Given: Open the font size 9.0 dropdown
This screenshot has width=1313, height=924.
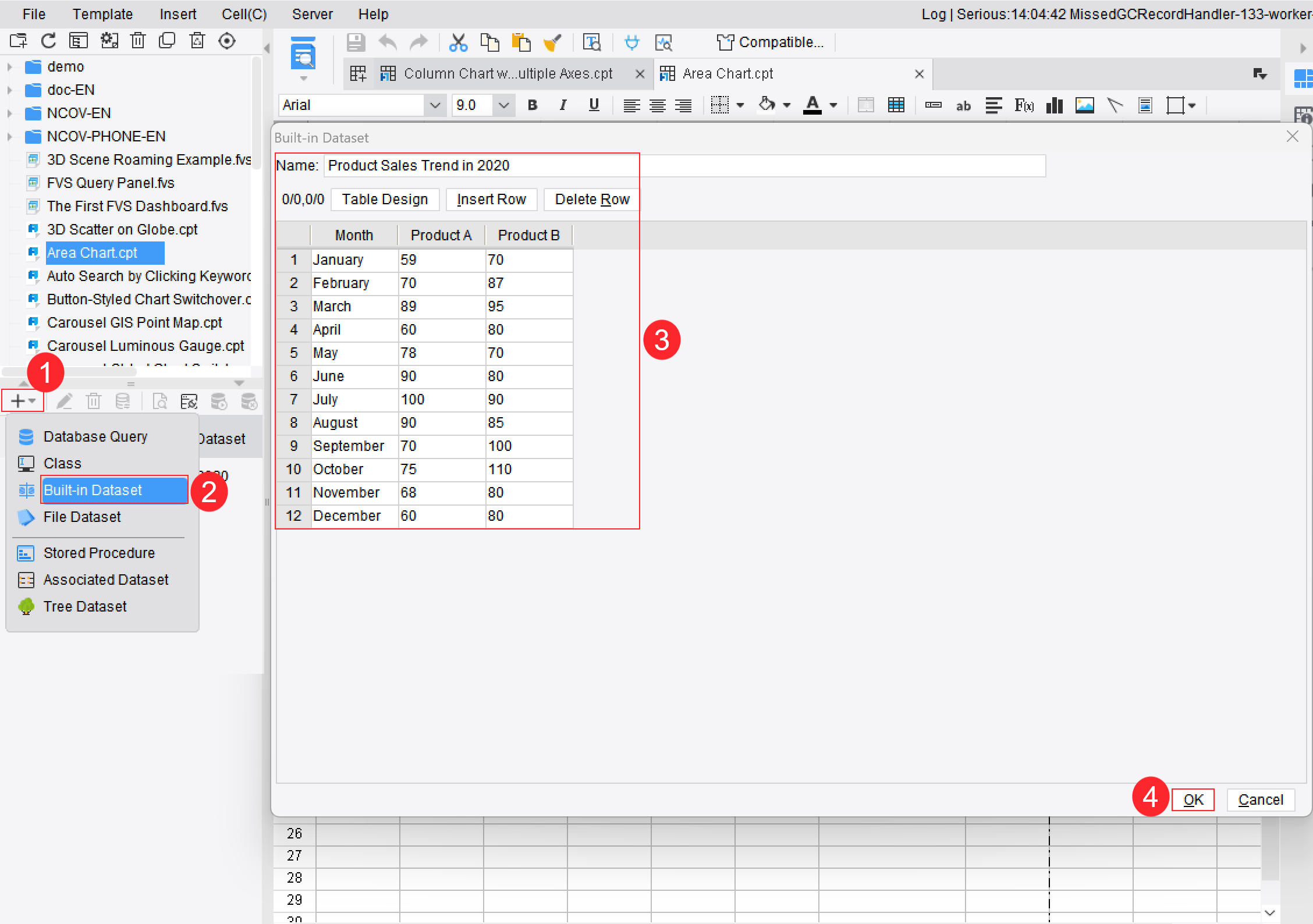Looking at the screenshot, I should pos(504,105).
